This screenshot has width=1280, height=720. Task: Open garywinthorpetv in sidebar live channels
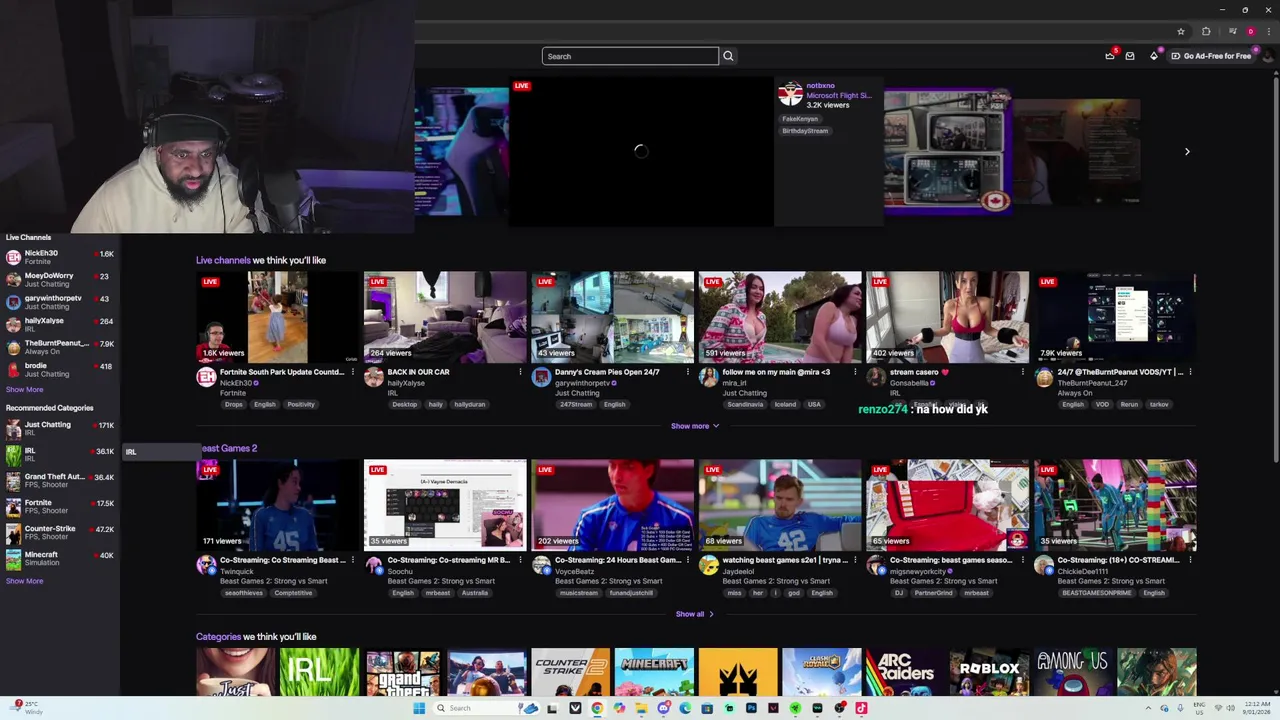point(59,302)
